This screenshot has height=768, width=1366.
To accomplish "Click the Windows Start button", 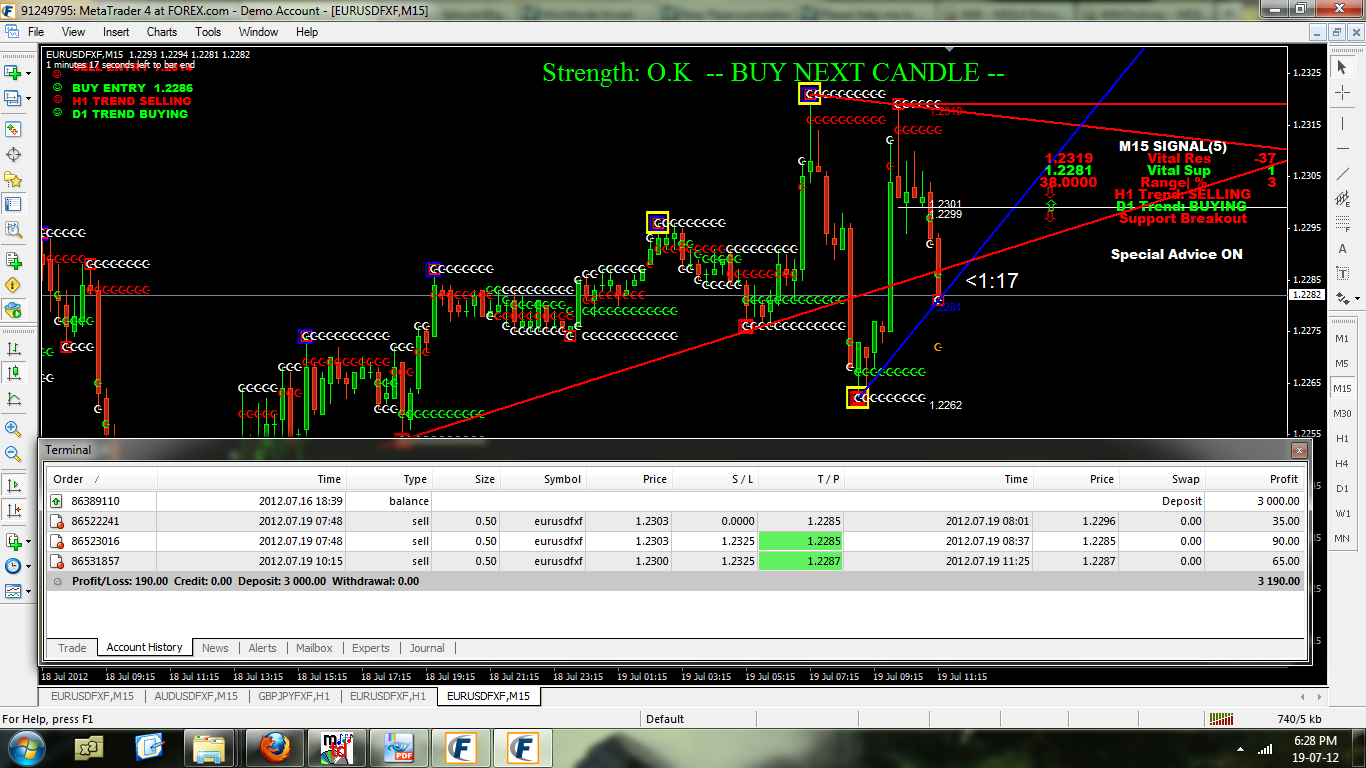I will (25, 747).
